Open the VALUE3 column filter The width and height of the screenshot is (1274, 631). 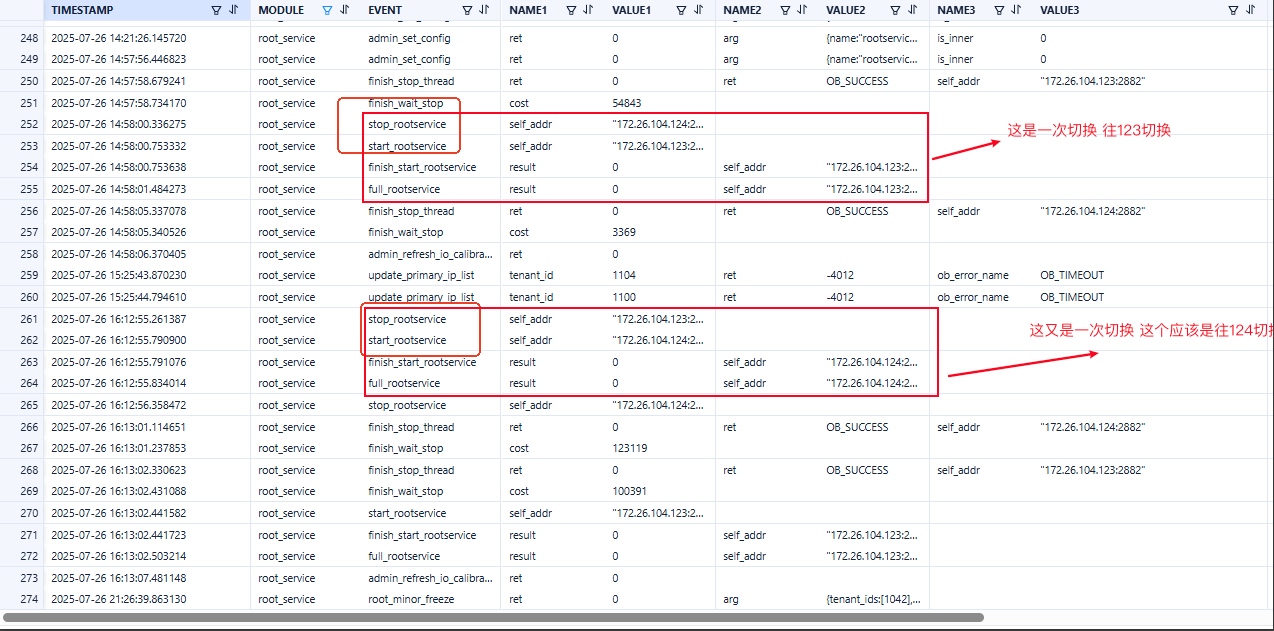pyautogui.click(x=1233, y=10)
